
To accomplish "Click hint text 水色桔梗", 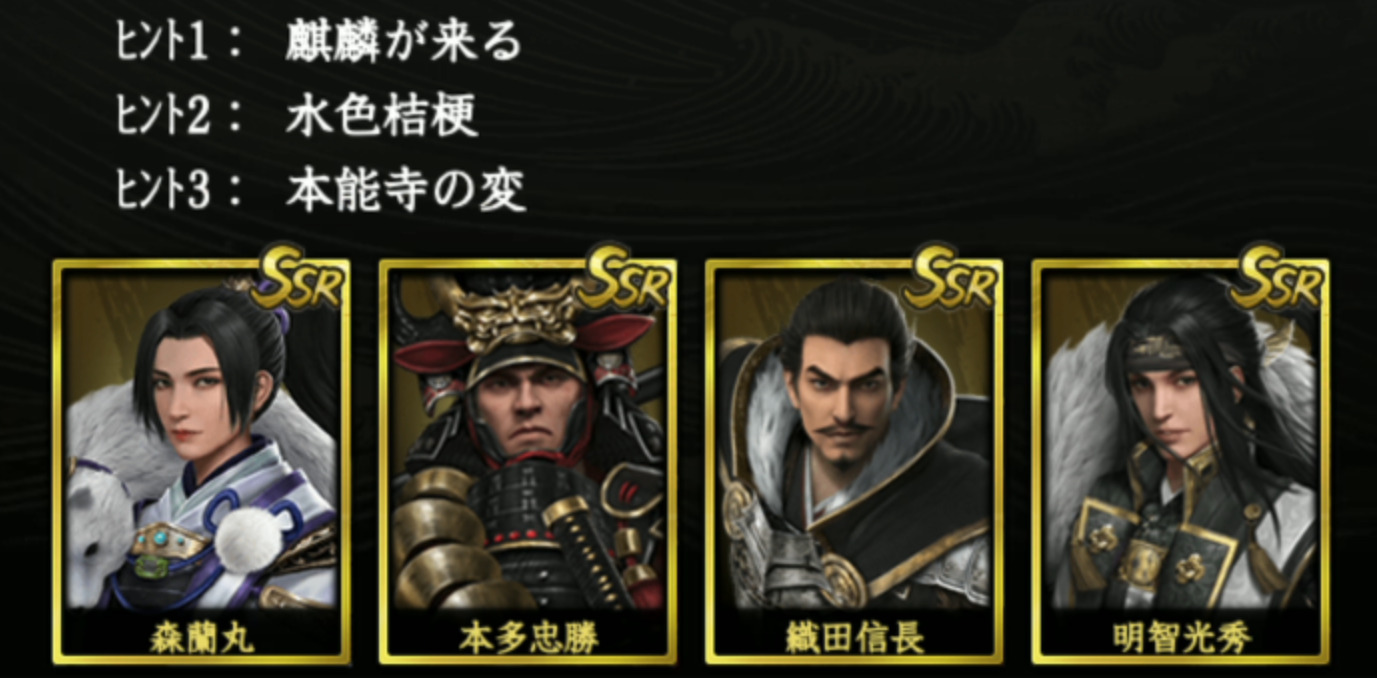I will 382,117.
